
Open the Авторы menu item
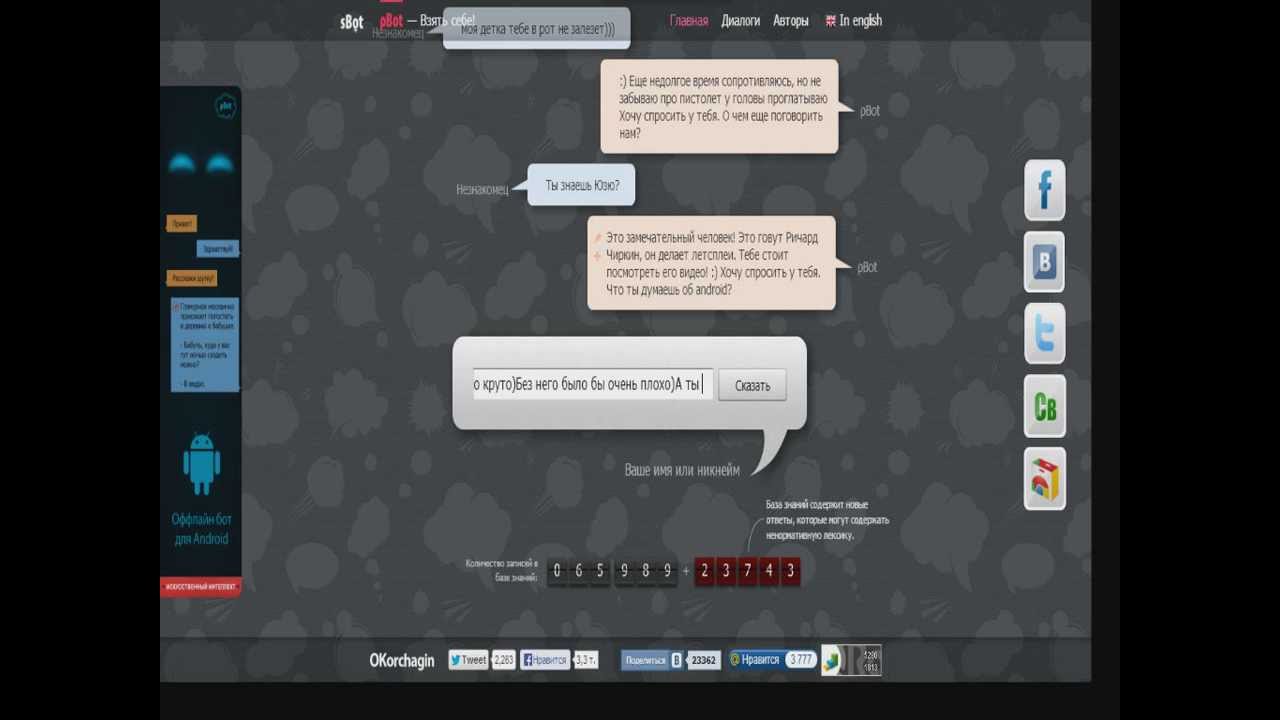[x=791, y=20]
